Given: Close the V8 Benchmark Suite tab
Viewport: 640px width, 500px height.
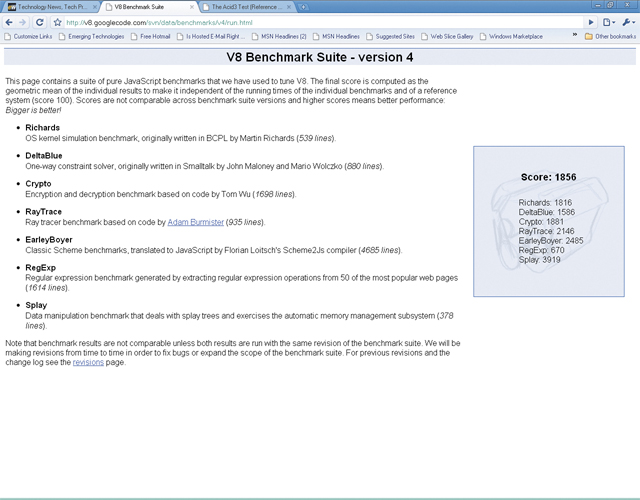Looking at the screenshot, I should (192, 7).
